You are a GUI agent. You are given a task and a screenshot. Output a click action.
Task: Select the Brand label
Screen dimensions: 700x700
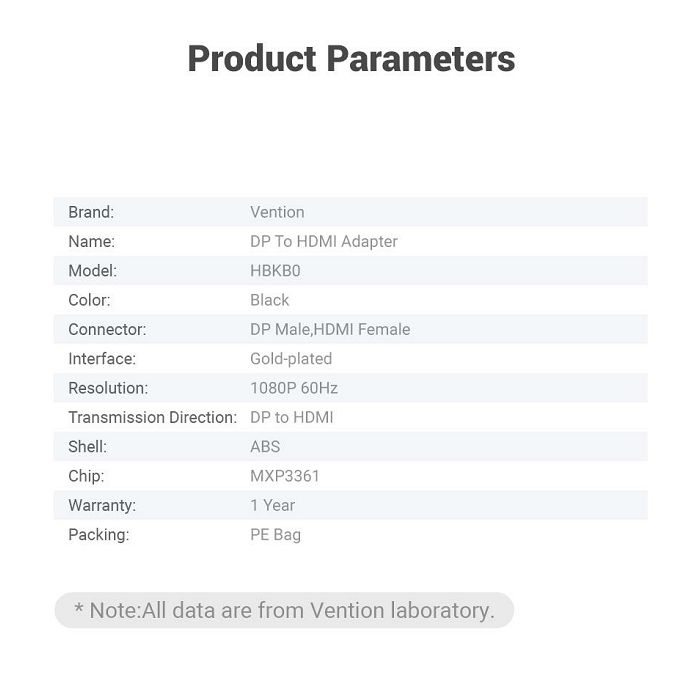(91, 212)
